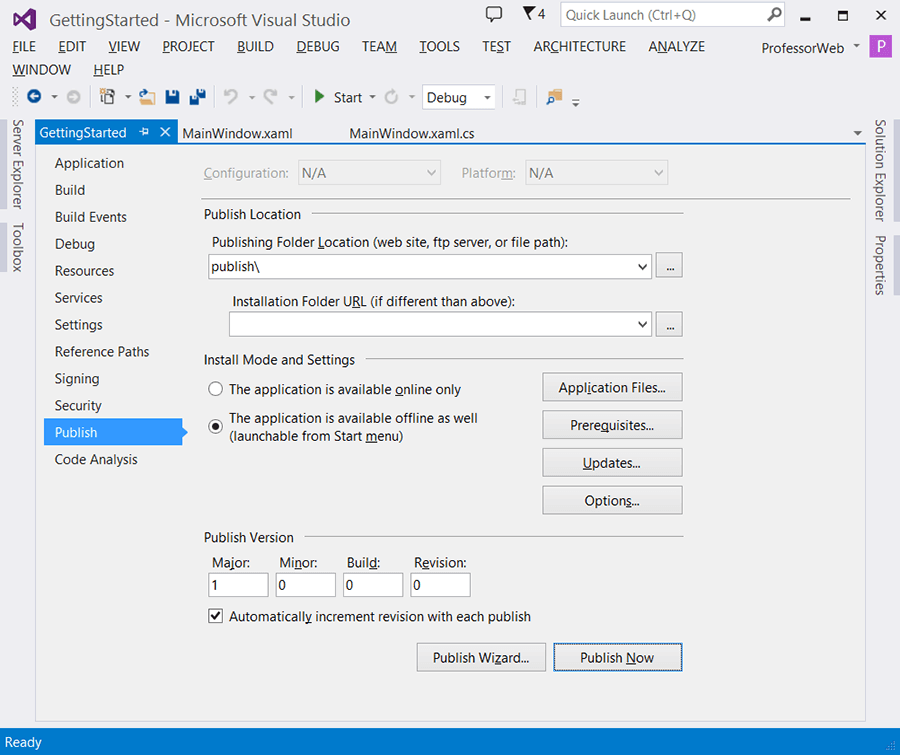Open the ProfessorWeb account dropdown arrow
Viewport: 900px width, 755px height.
(856, 45)
